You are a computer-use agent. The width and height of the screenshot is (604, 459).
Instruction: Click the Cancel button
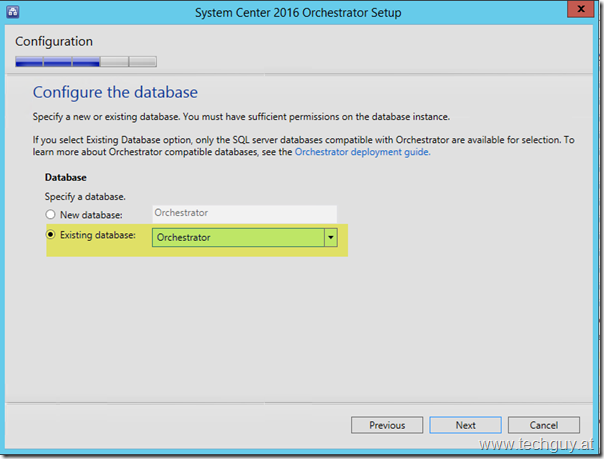[x=544, y=425]
